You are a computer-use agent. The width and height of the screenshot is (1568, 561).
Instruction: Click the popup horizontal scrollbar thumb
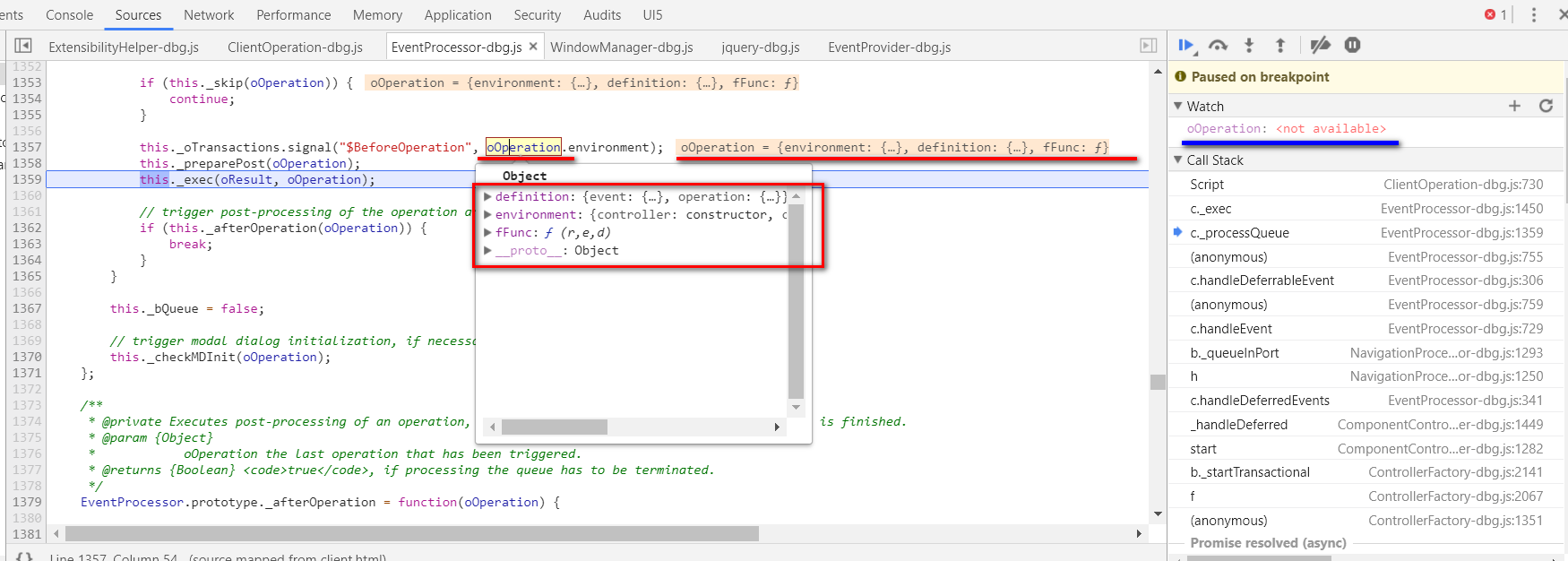point(554,427)
